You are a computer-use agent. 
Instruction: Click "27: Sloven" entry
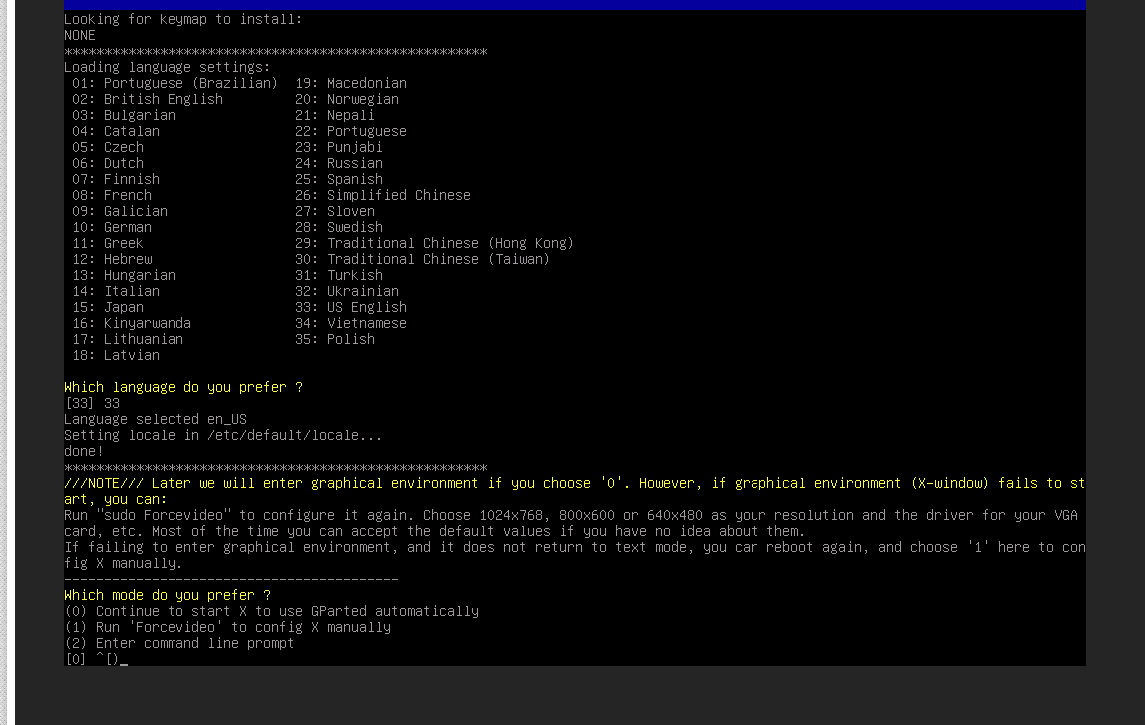(x=335, y=212)
